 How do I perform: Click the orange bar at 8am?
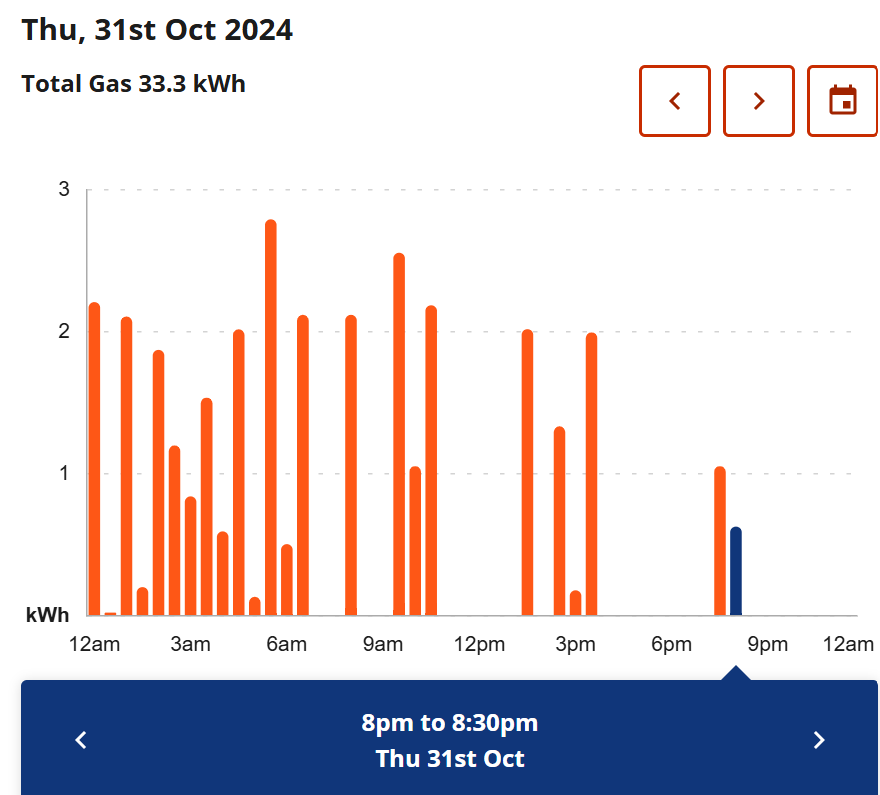tap(351, 466)
